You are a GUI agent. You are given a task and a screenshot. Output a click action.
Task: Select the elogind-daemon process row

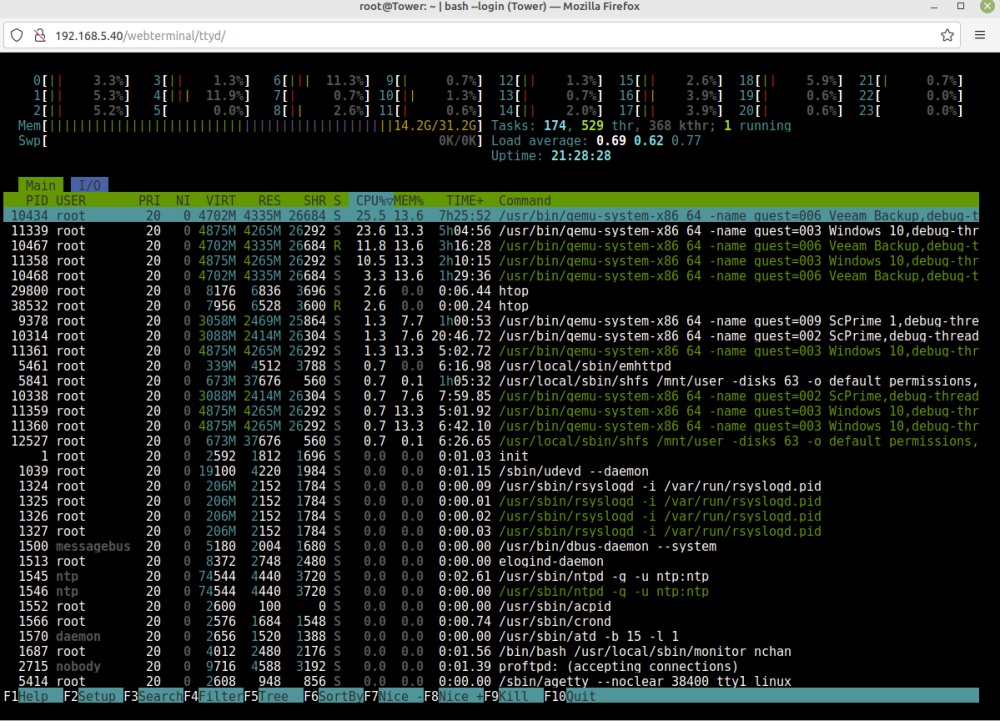(x=491, y=562)
